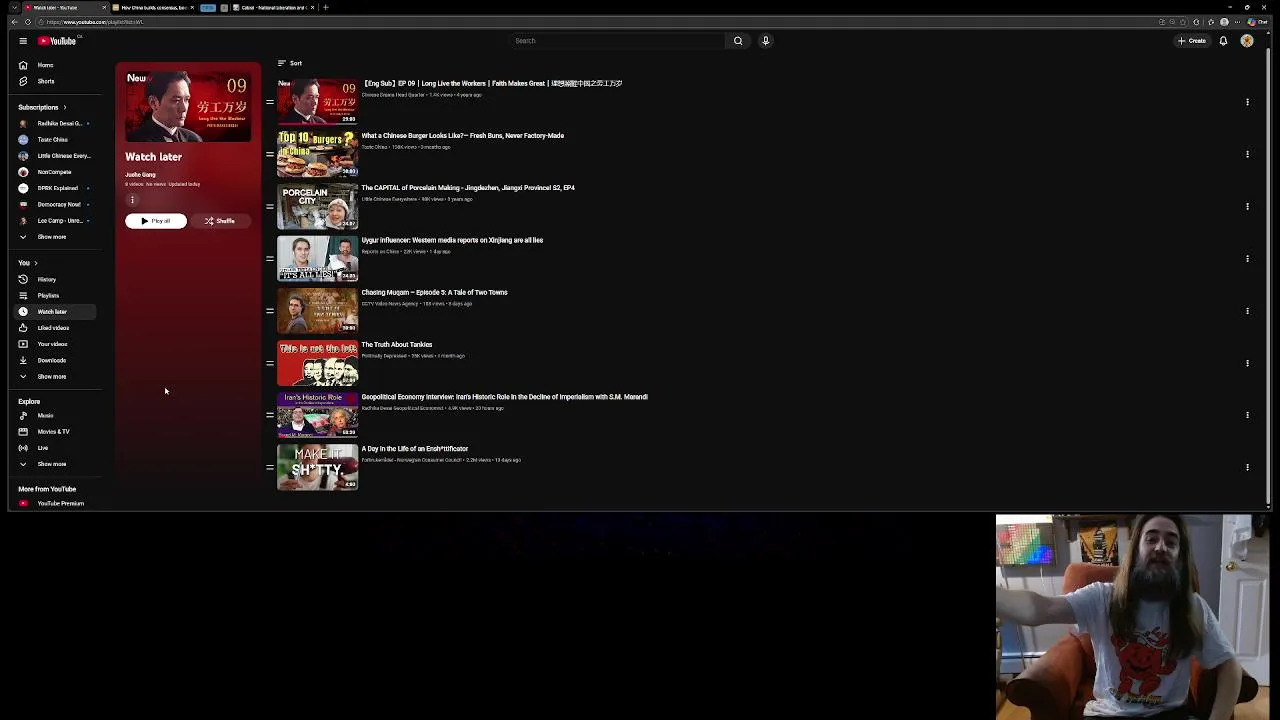Image resolution: width=1280 pixels, height=720 pixels.
Task: Open Lee Camp subscription channel
Action: pos(56,220)
